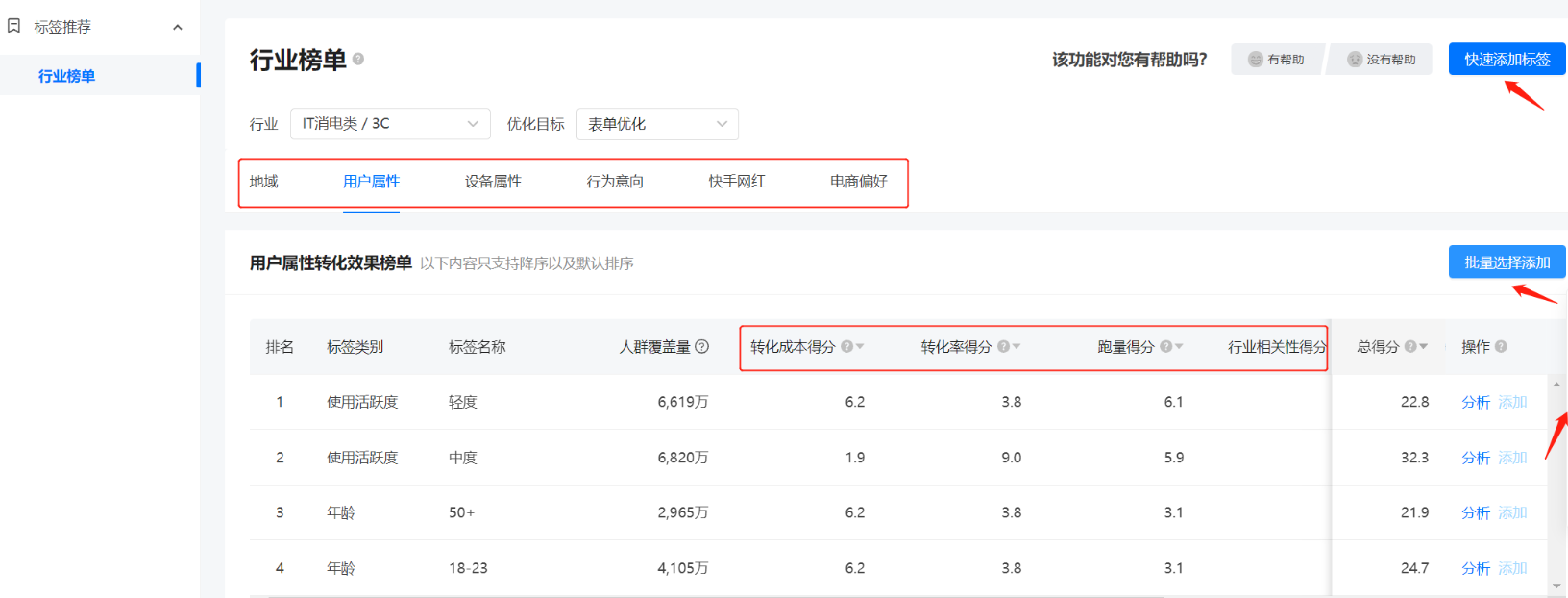Image resolution: width=1568 pixels, height=598 pixels.
Task: Click the 排名 column header
Action: [x=280, y=347]
